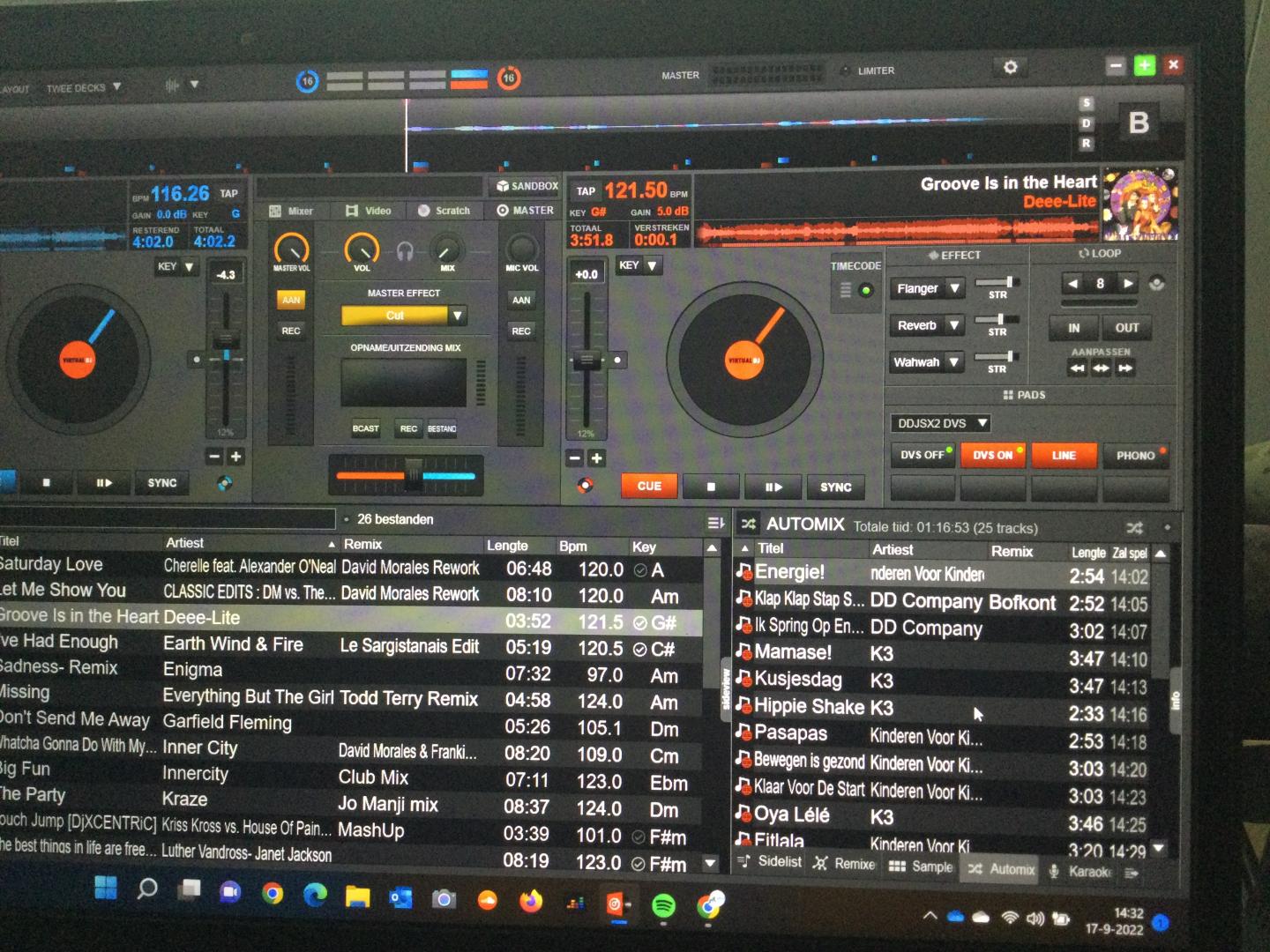Open the Sampler tab

921,866
